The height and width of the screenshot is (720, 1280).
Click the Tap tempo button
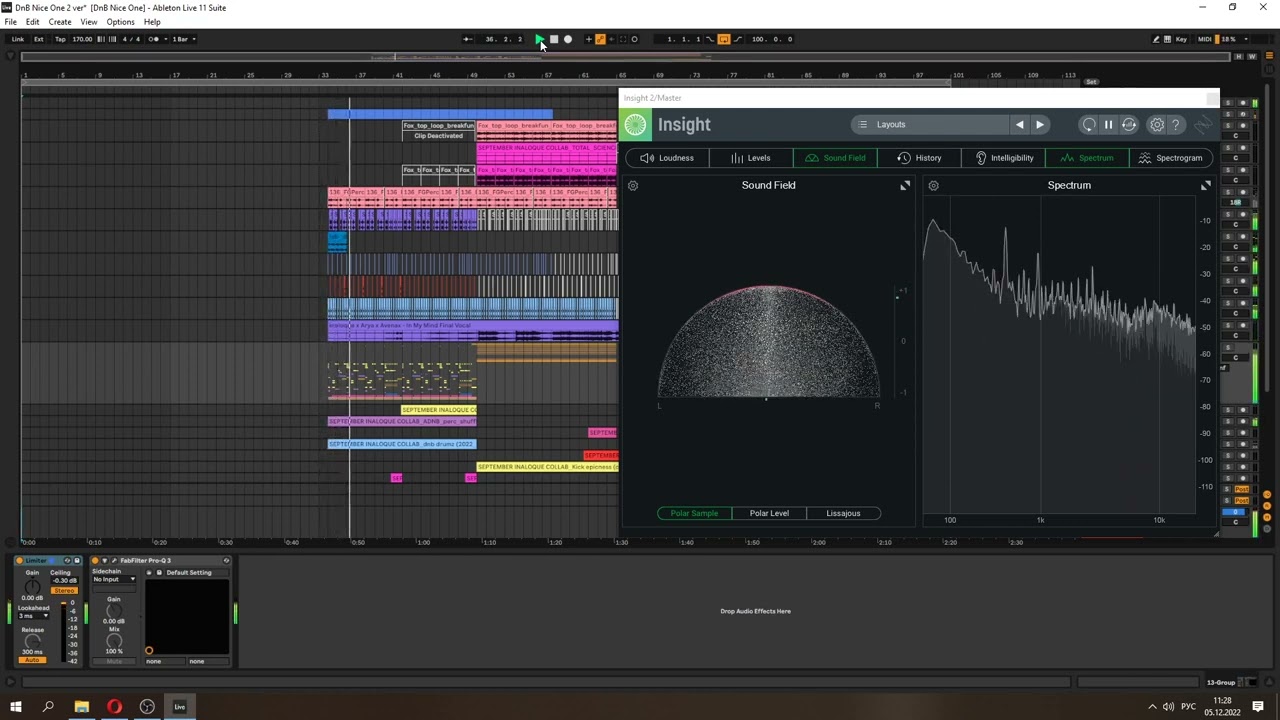(60, 39)
